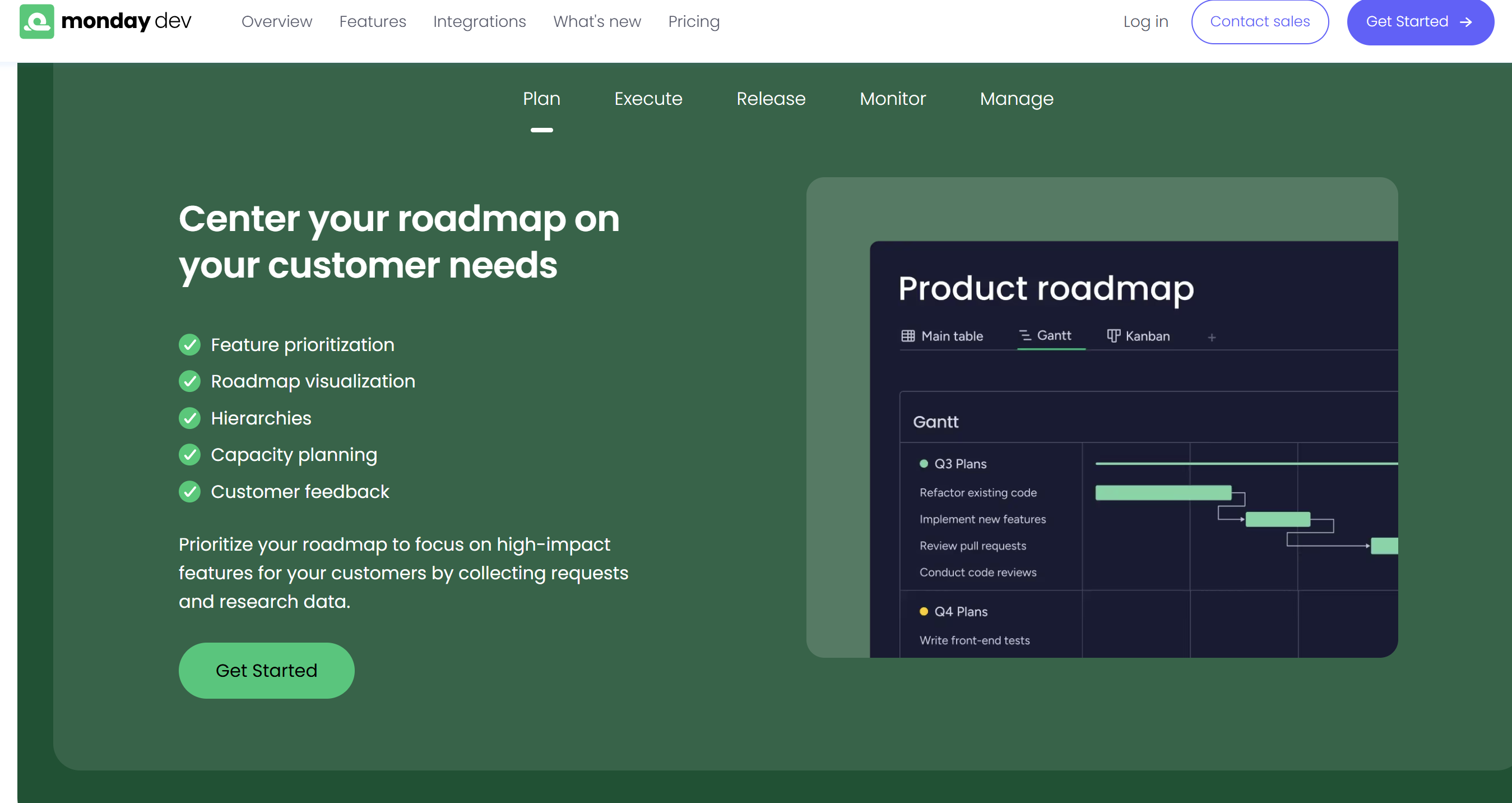Select the Kanban view tab
Viewport: 1512px width, 803px height.
click(1138, 336)
